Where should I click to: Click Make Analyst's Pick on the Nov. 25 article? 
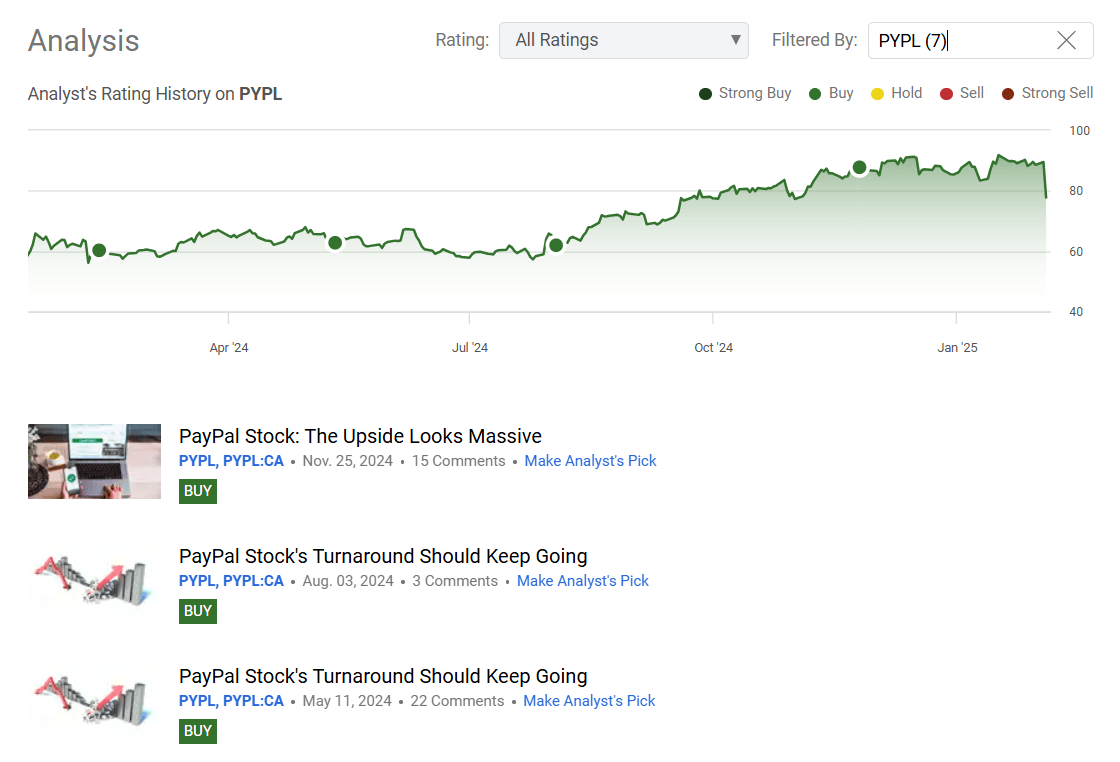[590, 461]
